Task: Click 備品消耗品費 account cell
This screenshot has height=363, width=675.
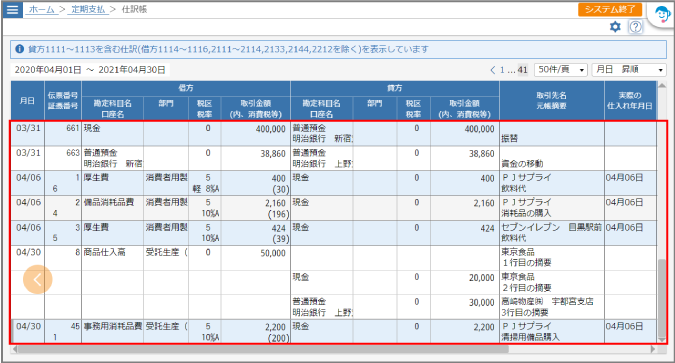Action: point(113,208)
